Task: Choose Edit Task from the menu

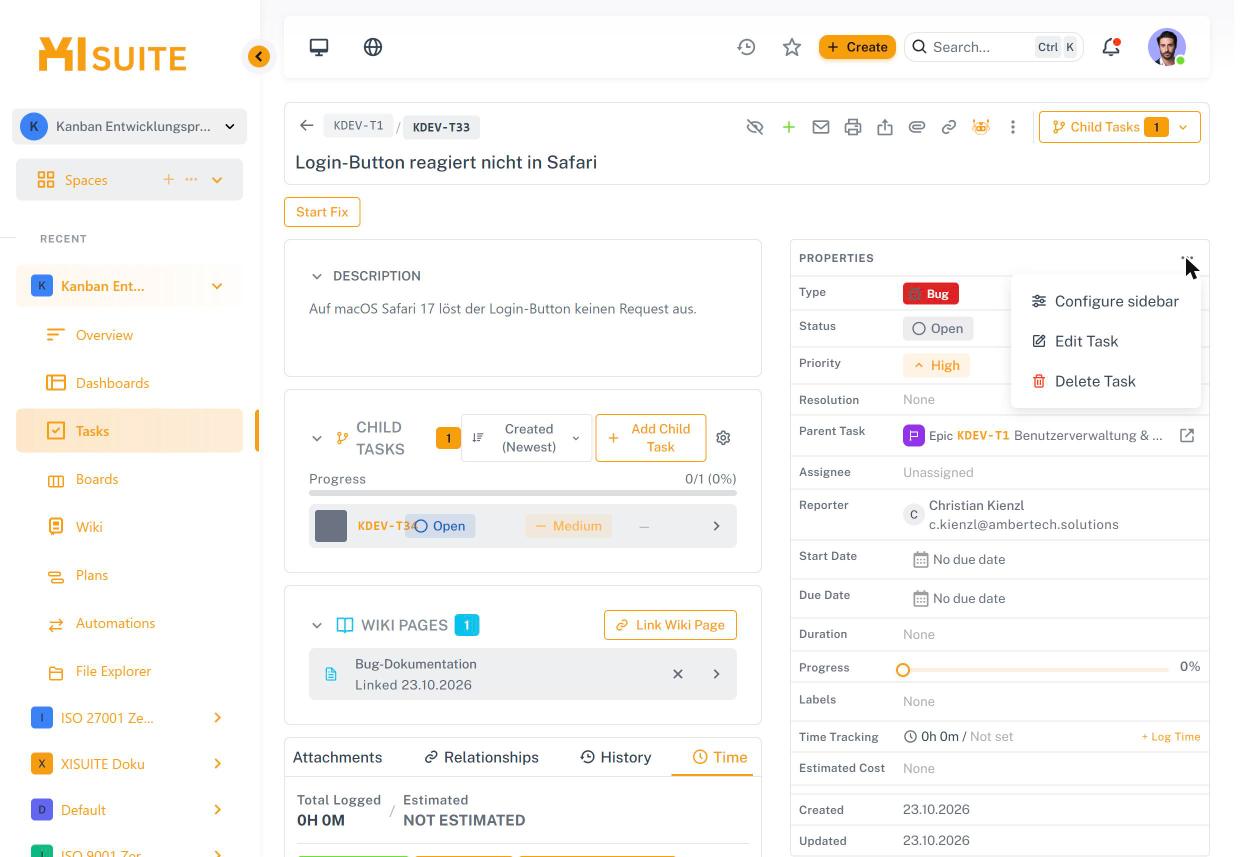Action: click(1105, 341)
